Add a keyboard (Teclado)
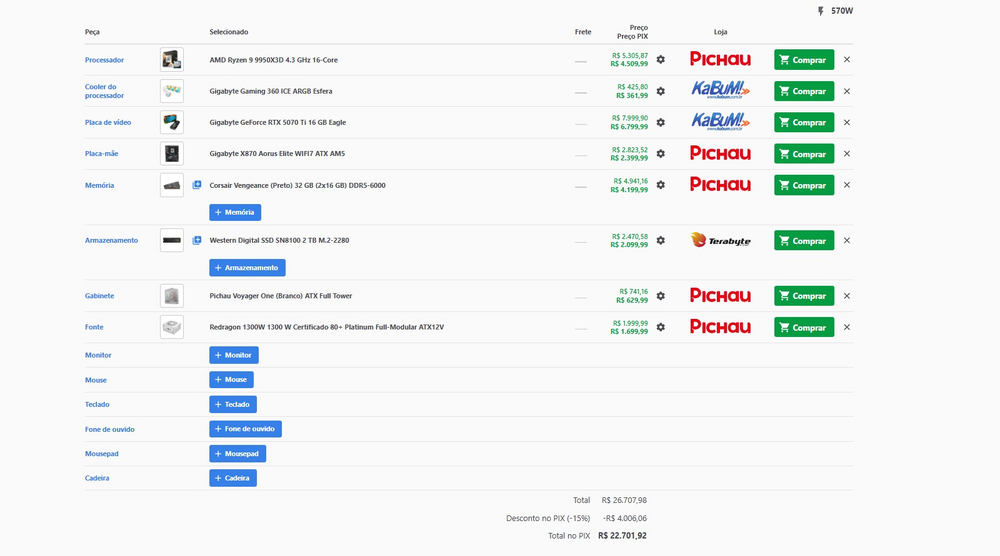 click(x=233, y=404)
